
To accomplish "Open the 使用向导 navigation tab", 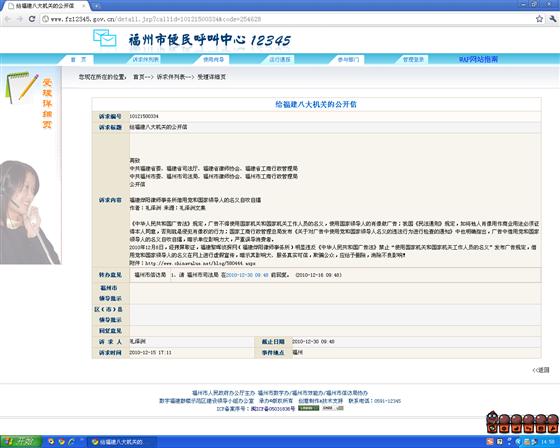I will pos(214,59).
